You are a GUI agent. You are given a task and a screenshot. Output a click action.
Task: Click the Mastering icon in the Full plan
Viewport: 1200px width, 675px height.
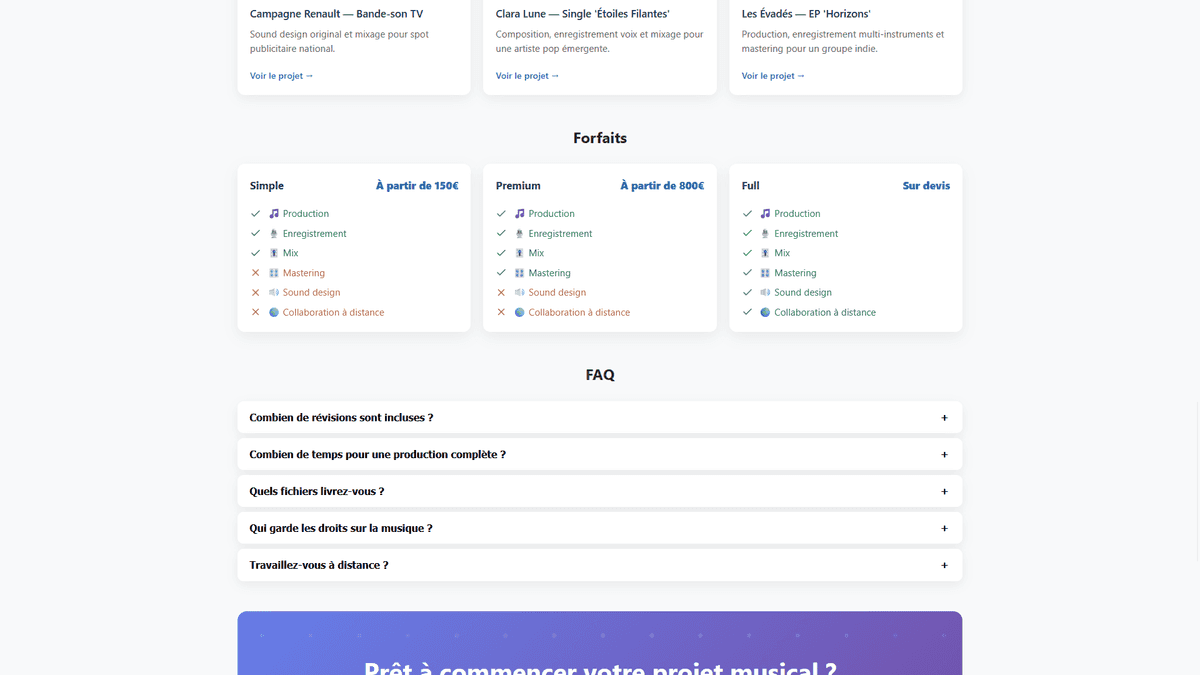(765, 273)
